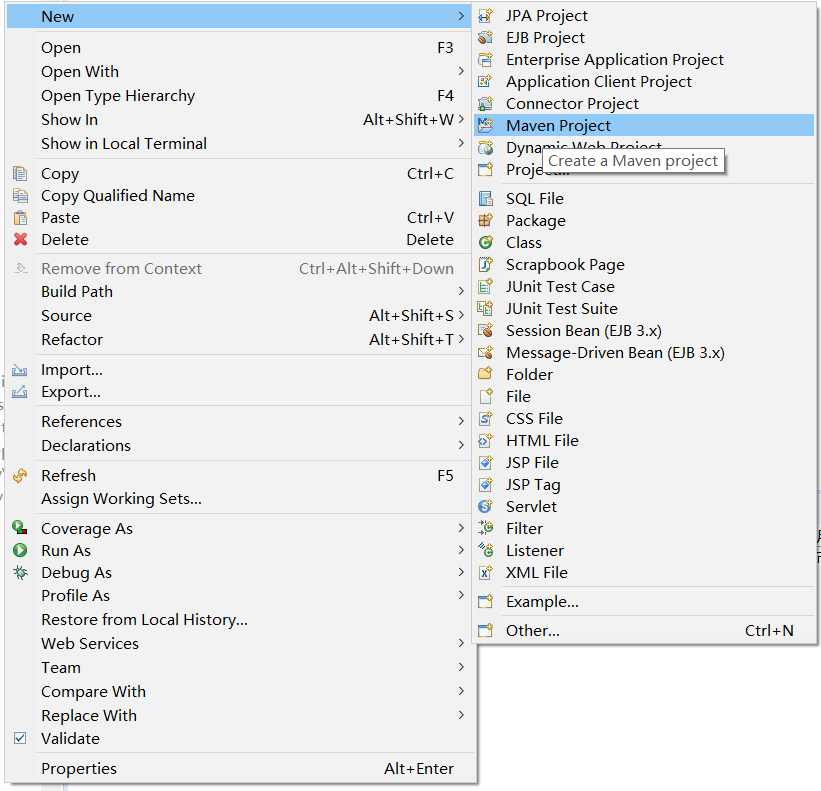Image resolution: width=821 pixels, height=791 pixels.
Task: Click the Copy menu entry
Action: pyautogui.click(x=241, y=174)
